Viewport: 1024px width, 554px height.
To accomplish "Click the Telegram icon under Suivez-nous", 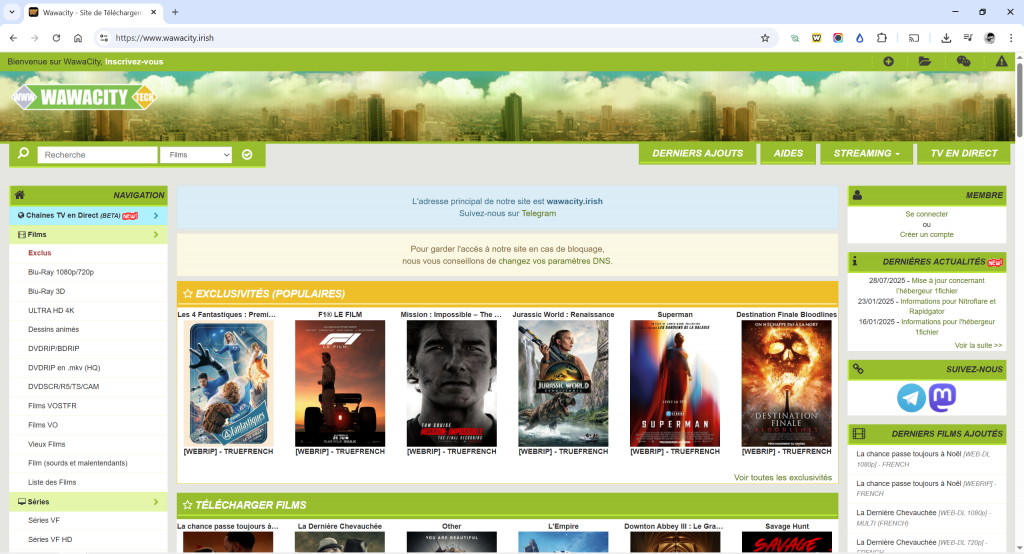I will point(911,398).
